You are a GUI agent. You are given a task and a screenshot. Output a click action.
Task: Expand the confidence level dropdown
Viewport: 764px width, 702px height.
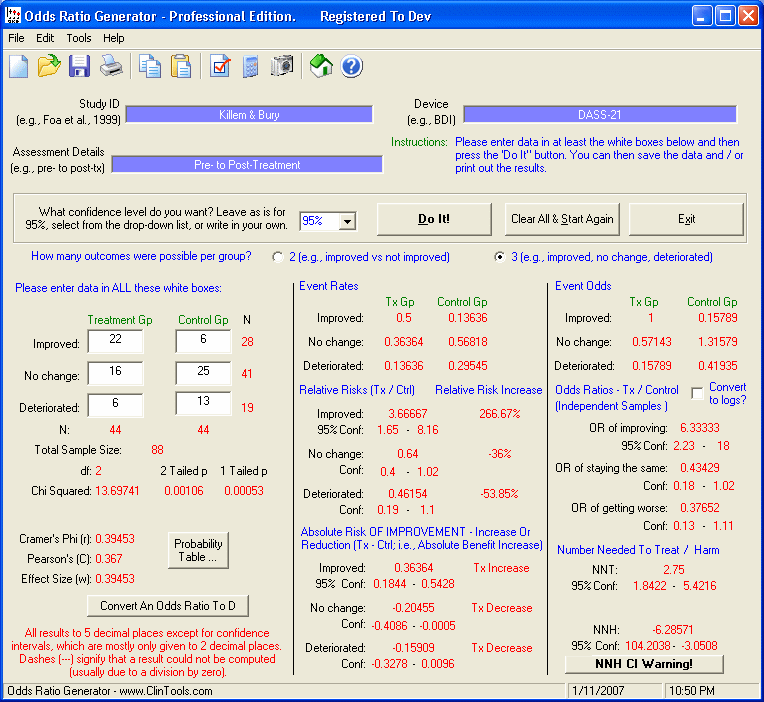click(347, 221)
